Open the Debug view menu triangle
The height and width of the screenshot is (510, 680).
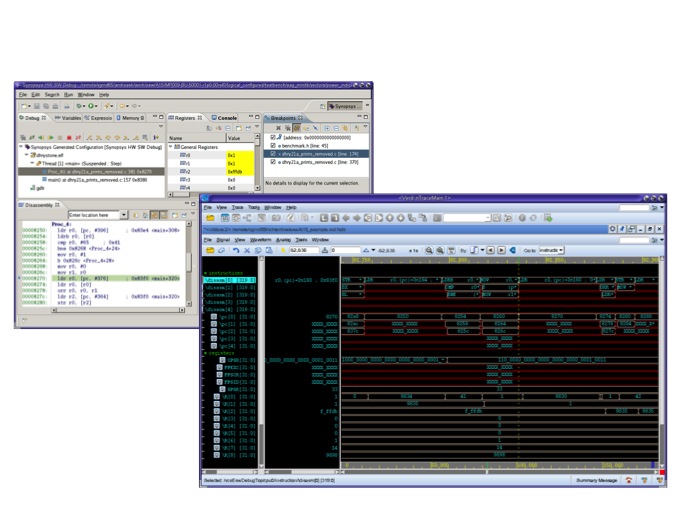(x=161, y=127)
